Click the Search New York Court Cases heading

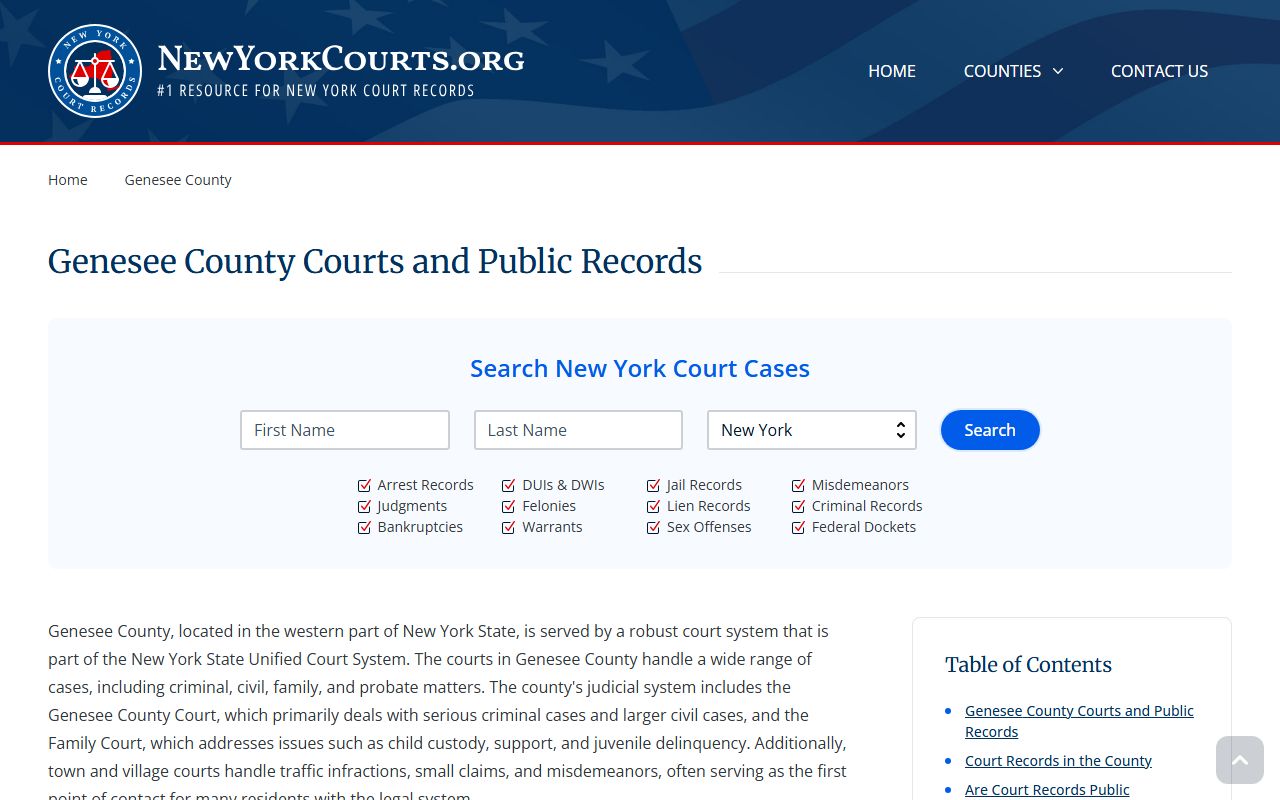[x=640, y=368]
